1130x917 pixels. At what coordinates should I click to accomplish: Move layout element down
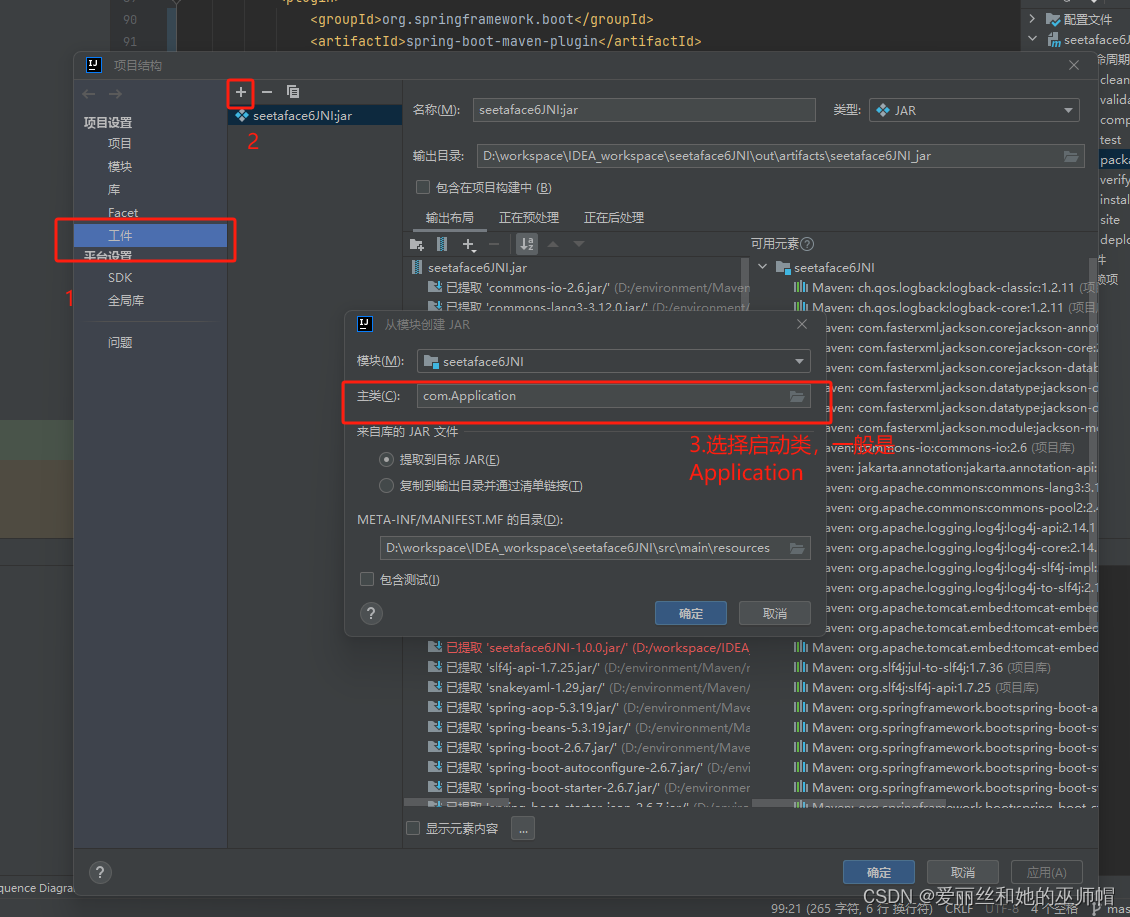[579, 244]
